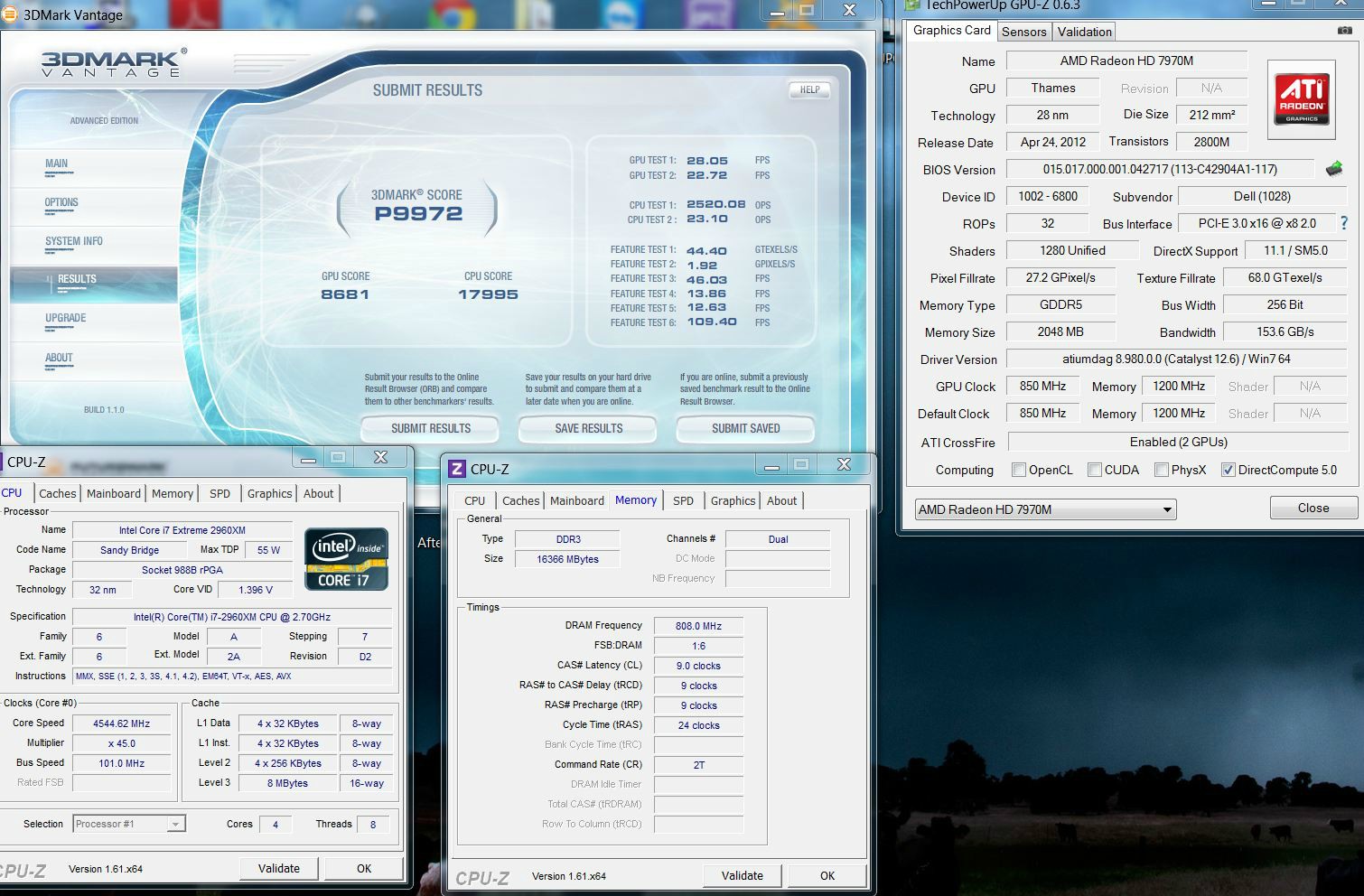Click the Submit Results button in 3DMark
The image size is (1364, 896).
tap(430, 428)
